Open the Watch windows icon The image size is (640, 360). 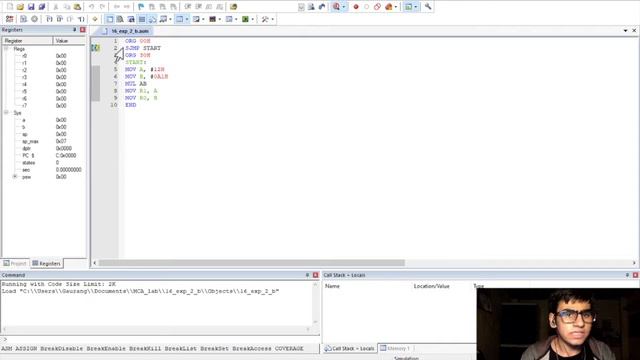tap(163, 19)
